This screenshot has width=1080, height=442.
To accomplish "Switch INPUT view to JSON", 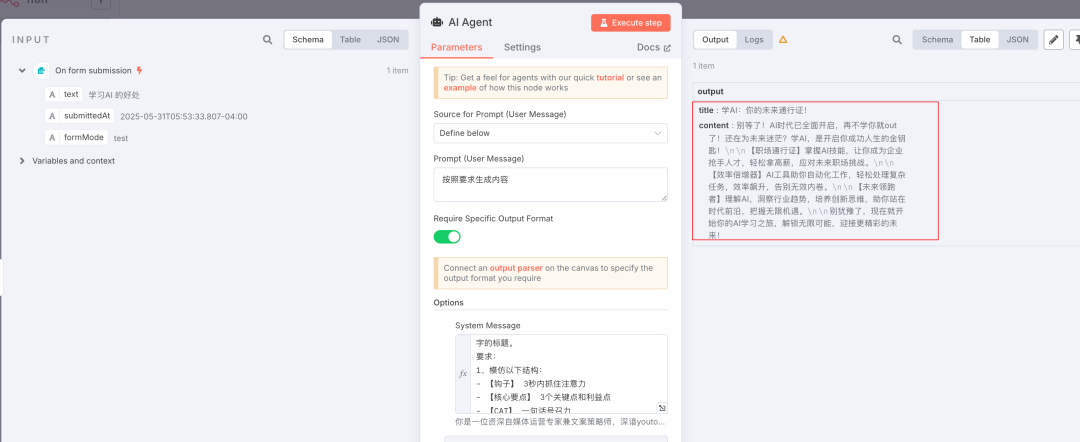I will click(x=388, y=40).
